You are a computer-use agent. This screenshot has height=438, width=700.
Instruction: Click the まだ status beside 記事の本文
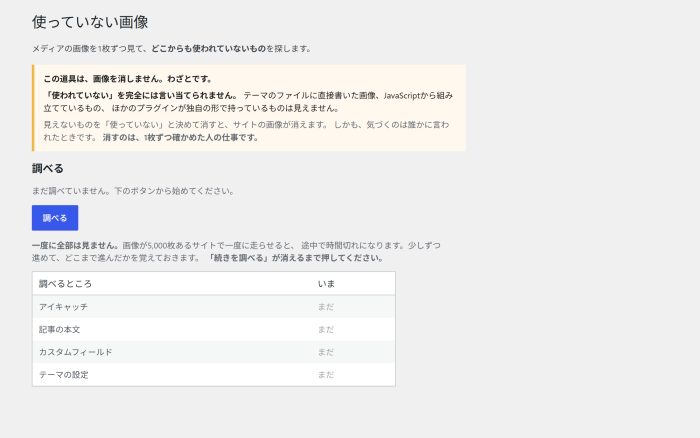326,330
